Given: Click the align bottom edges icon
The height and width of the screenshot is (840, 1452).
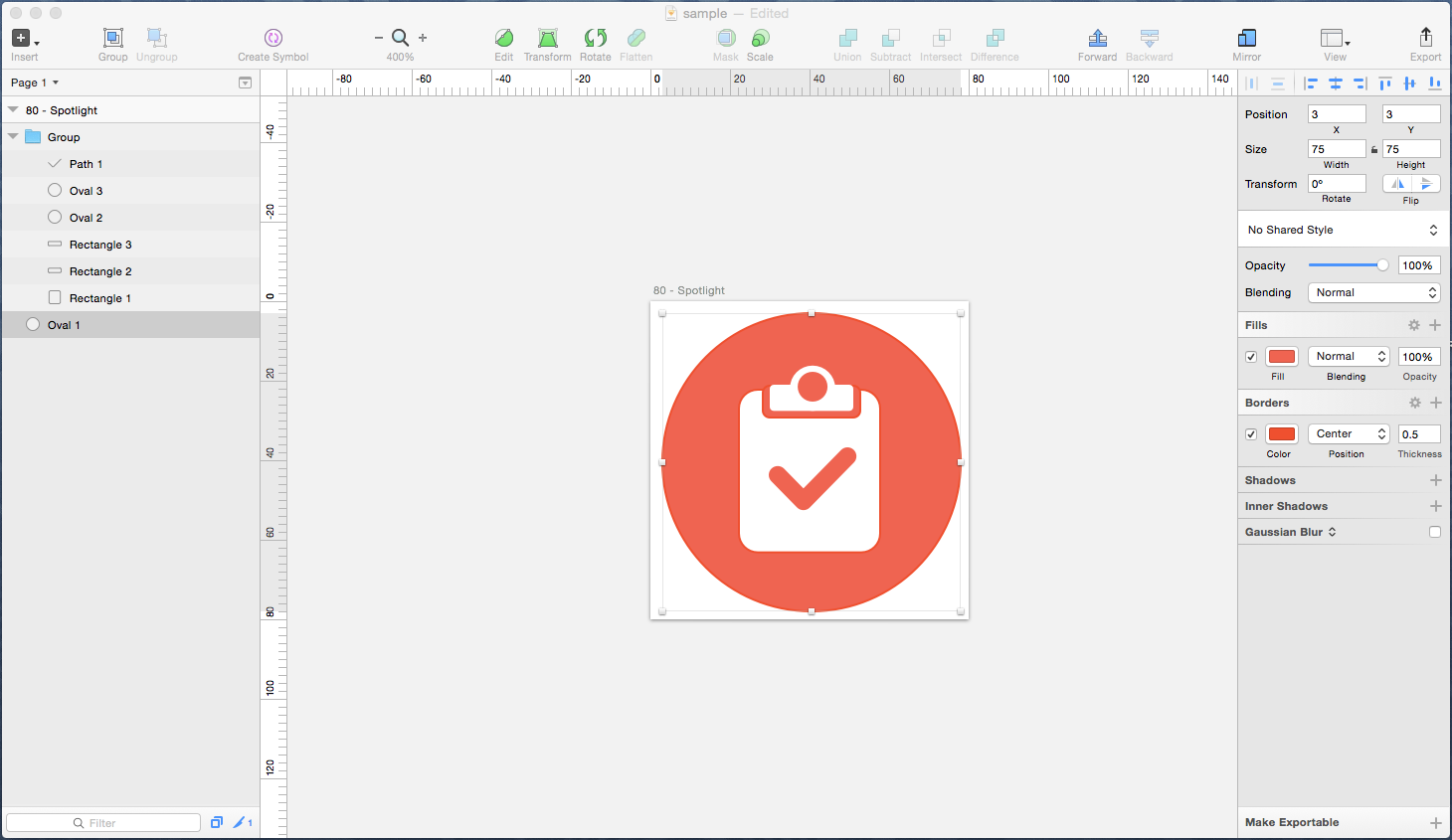Looking at the screenshot, I should coord(1435,84).
